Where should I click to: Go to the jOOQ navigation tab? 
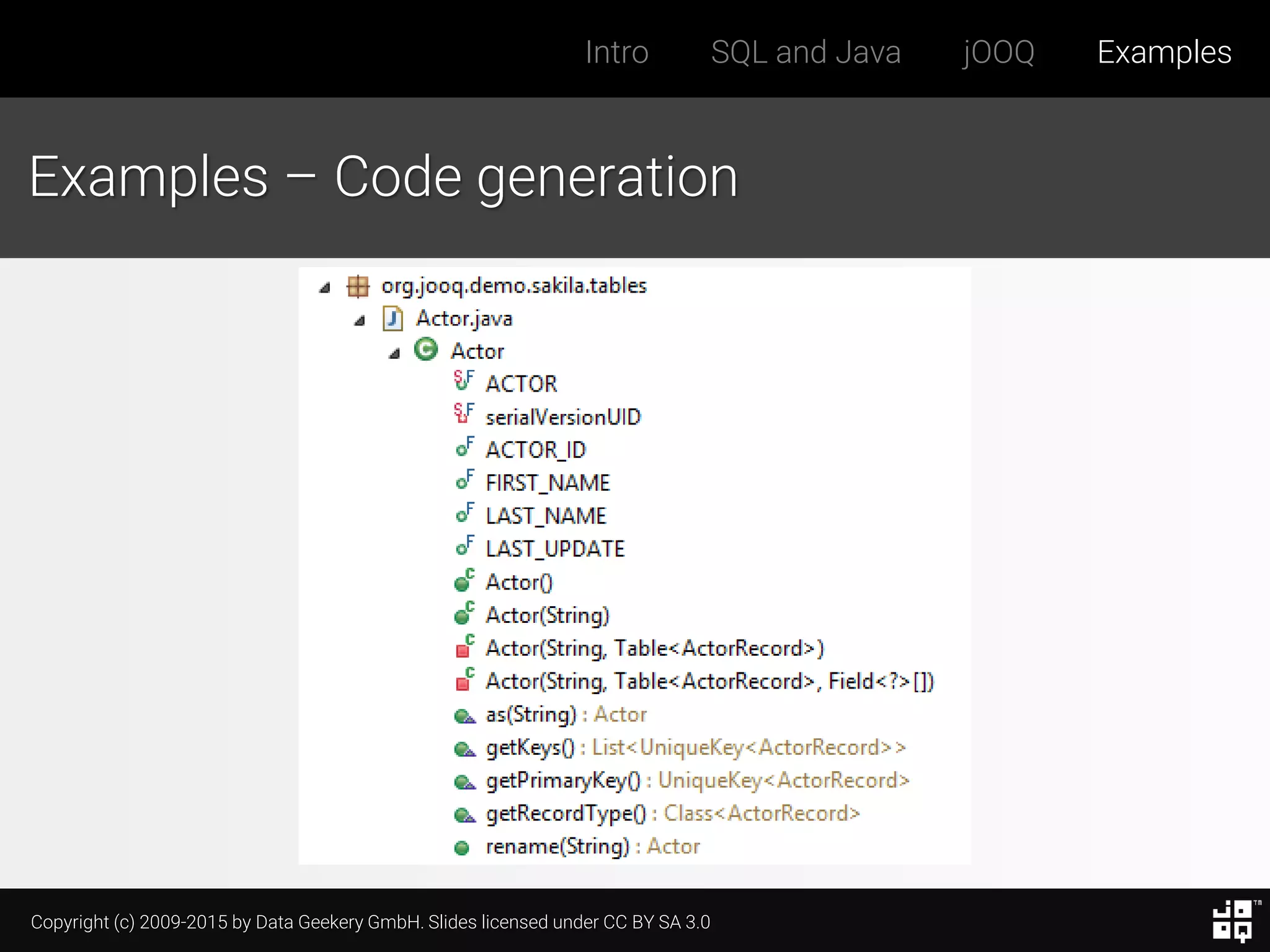[998, 52]
